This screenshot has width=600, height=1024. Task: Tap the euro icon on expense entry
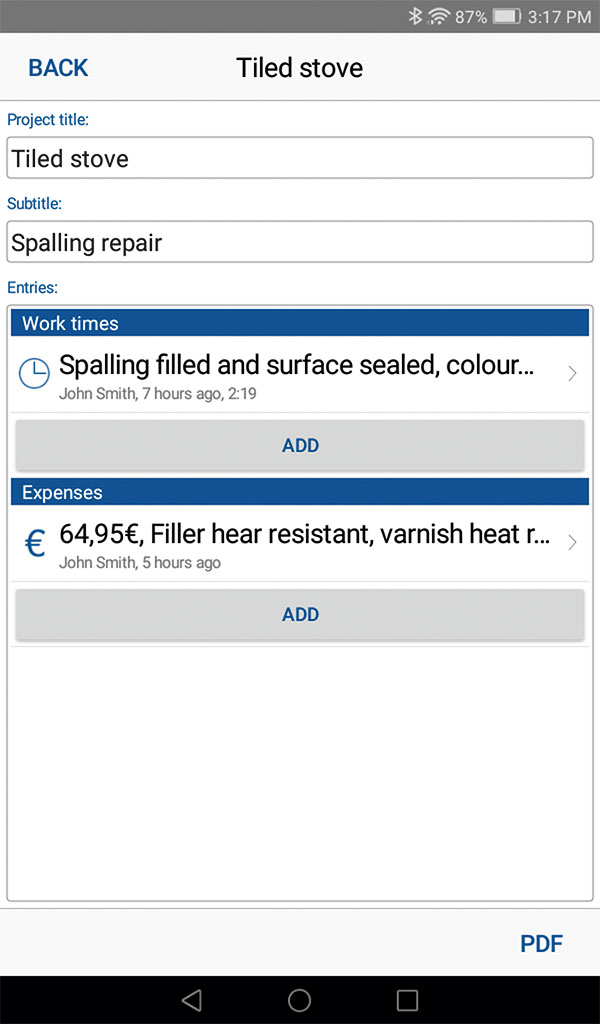35,543
